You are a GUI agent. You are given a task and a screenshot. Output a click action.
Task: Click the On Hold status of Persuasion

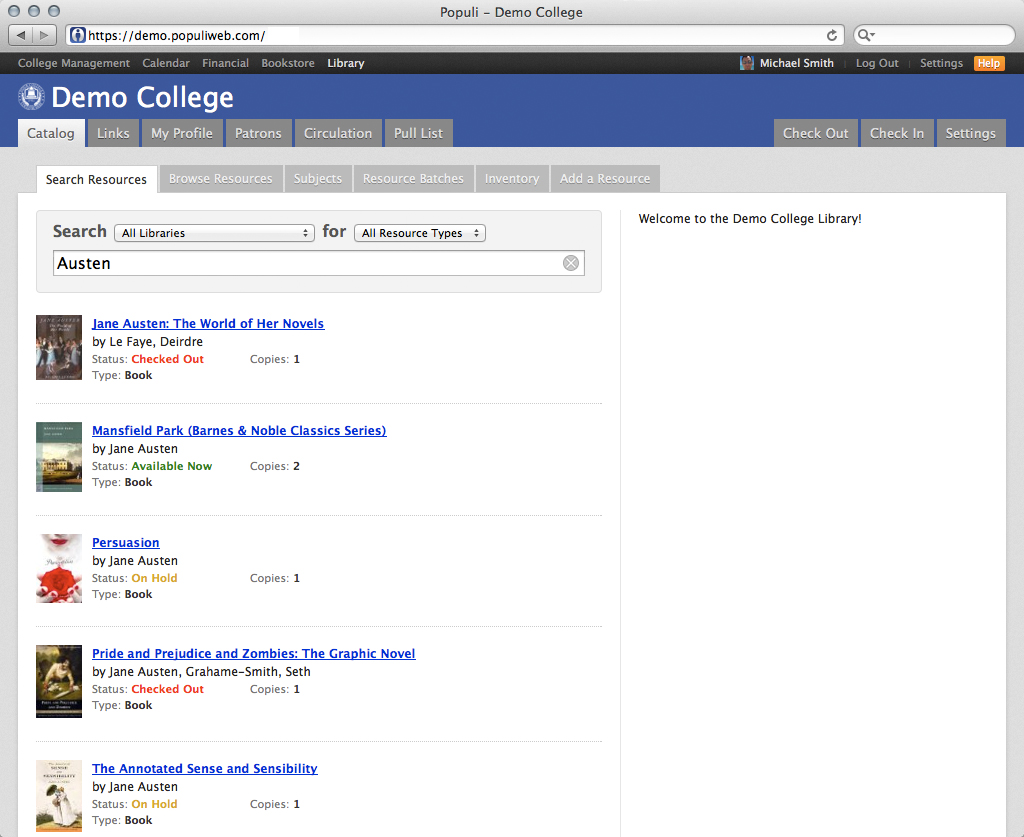pyautogui.click(x=154, y=578)
